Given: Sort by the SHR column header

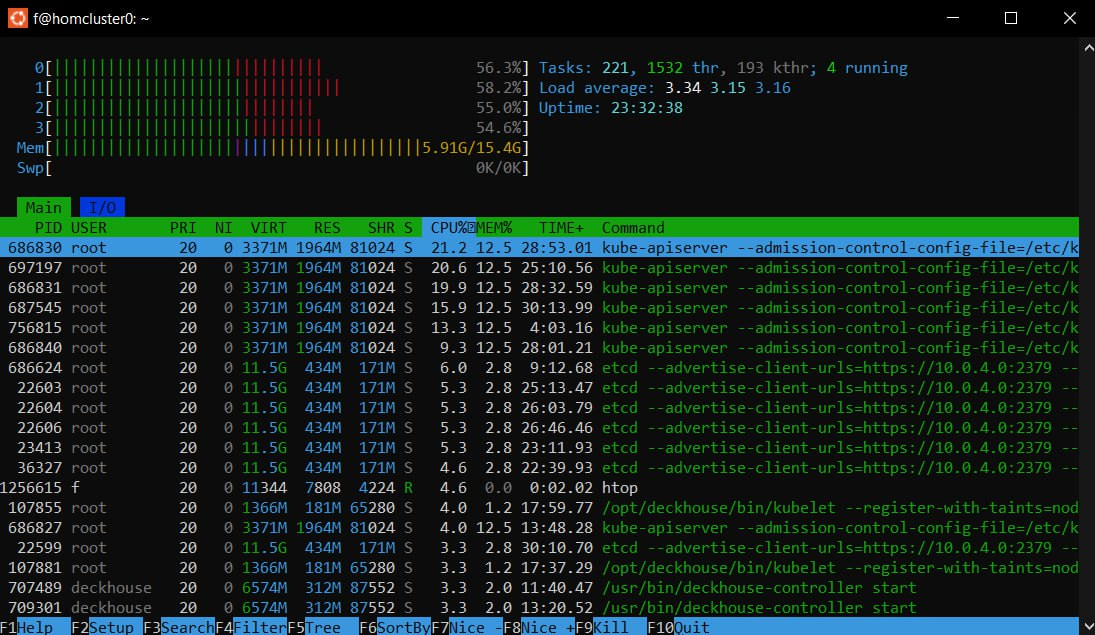Looking at the screenshot, I should click(381, 228).
